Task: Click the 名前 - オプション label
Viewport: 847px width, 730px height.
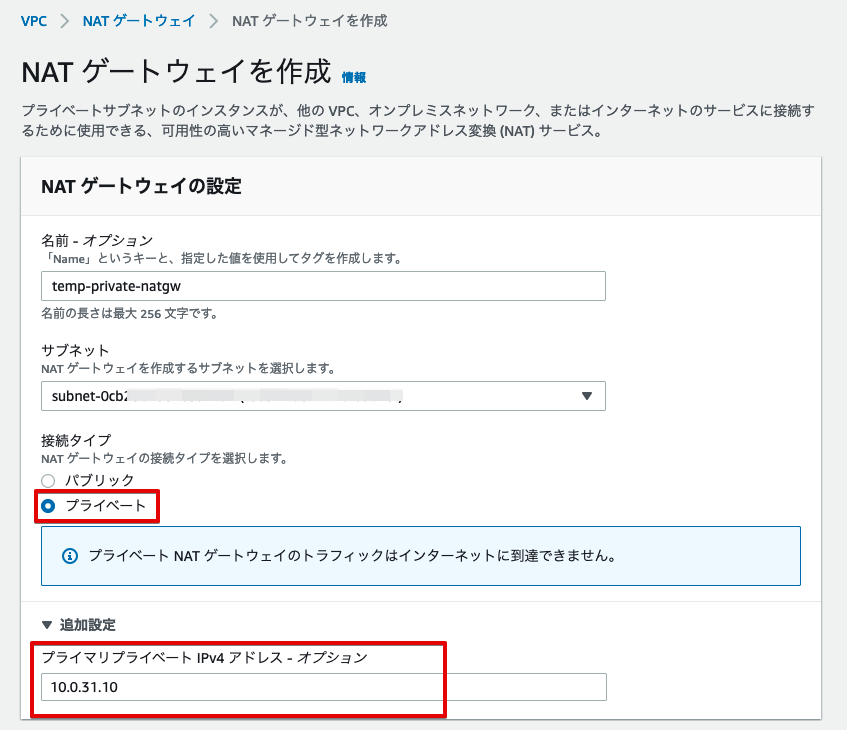Action: pyautogui.click(x=97, y=240)
